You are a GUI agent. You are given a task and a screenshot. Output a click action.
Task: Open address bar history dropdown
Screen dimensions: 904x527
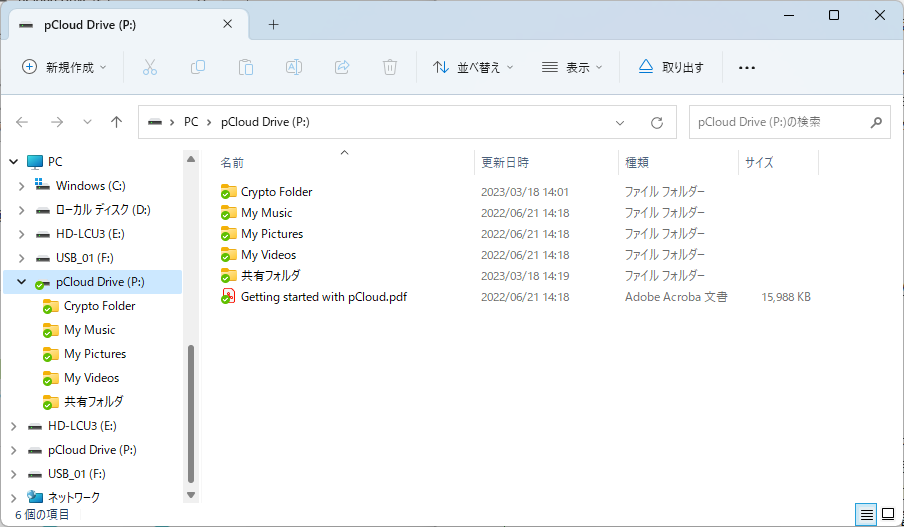(620, 123)
